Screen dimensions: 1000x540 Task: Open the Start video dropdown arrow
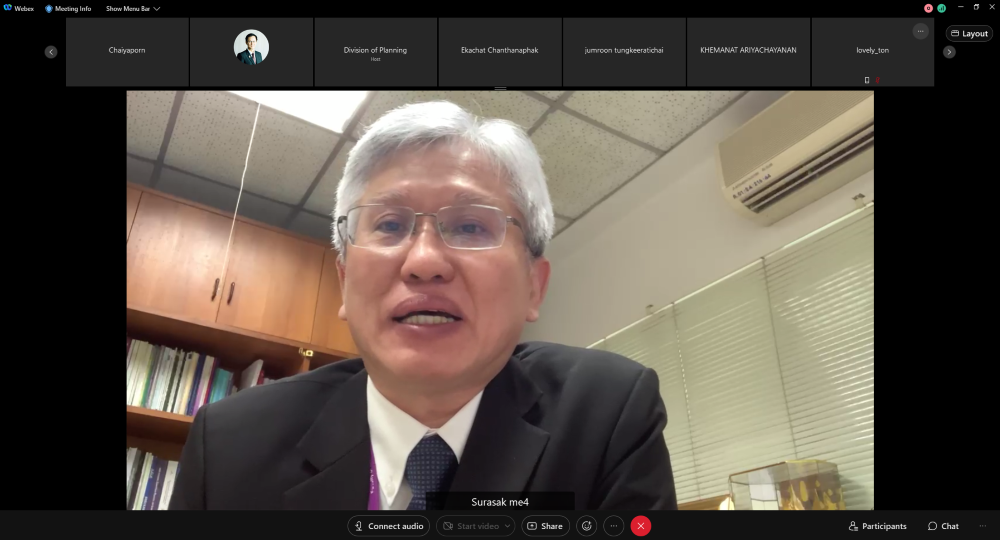click(508, 526)
